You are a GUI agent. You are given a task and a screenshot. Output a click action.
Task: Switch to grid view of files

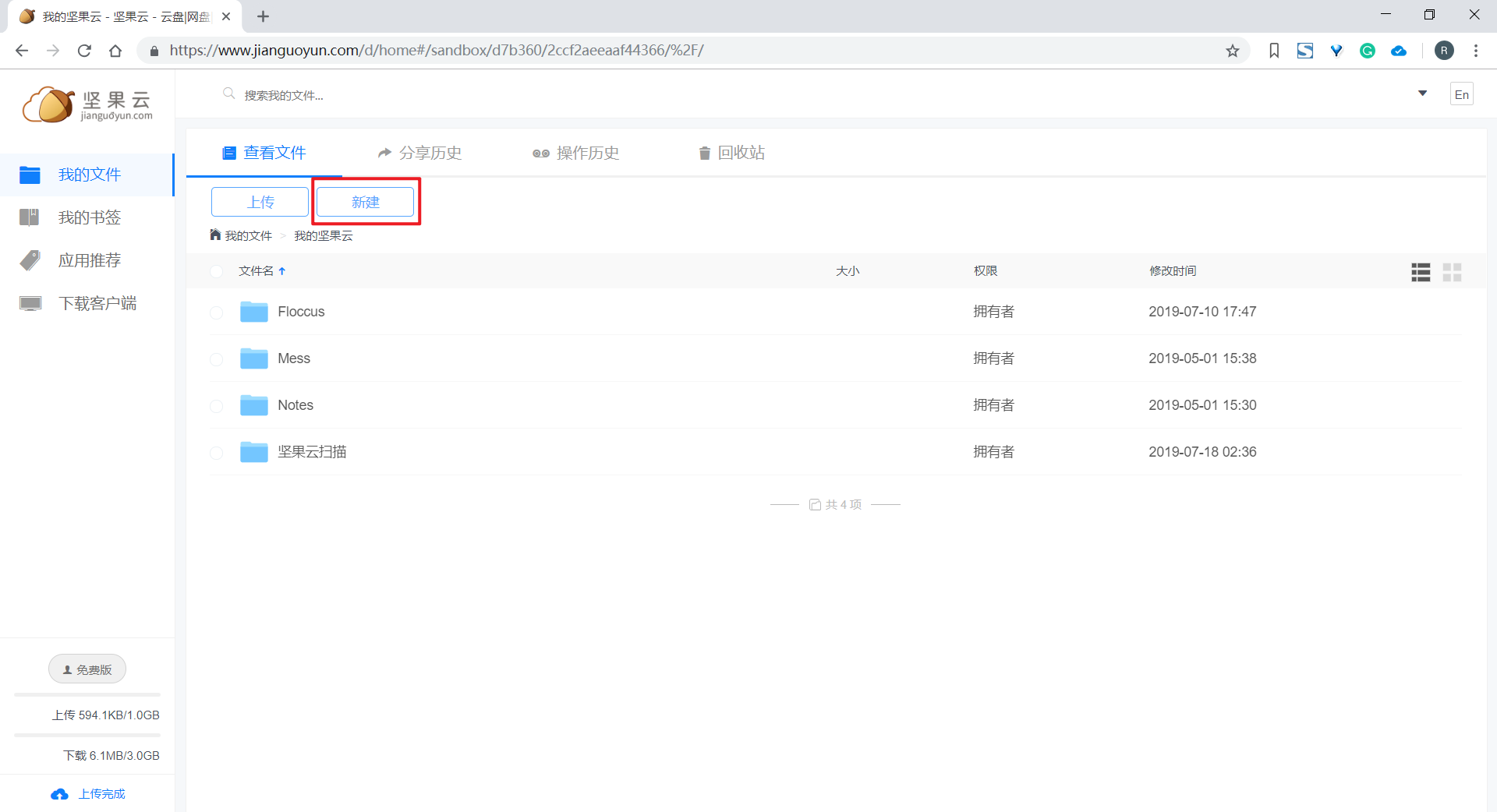[x=1452, y=272]
